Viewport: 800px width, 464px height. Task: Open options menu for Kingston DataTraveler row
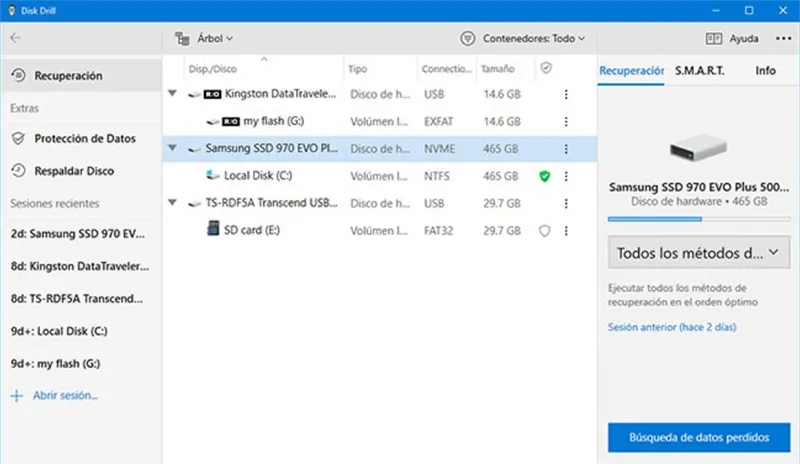coord(566,94)
